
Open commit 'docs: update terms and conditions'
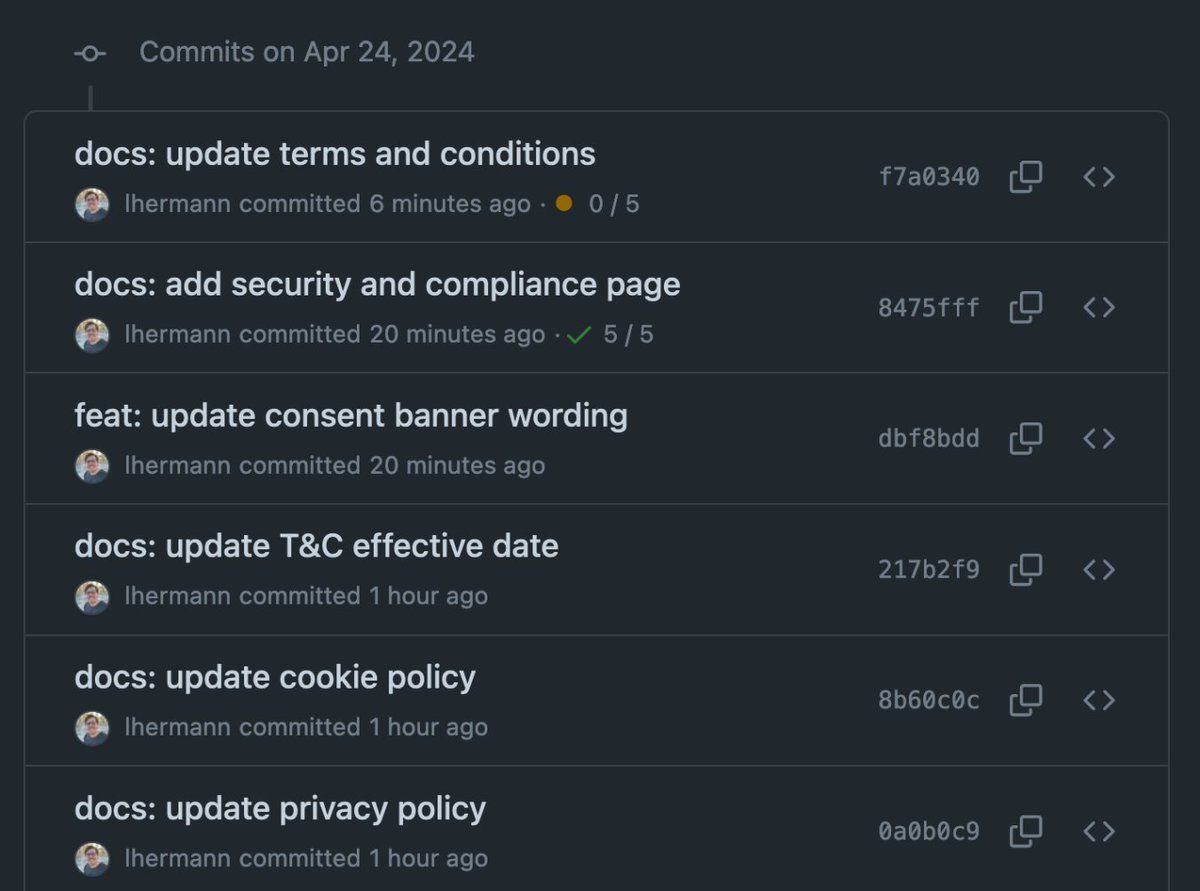334,154
